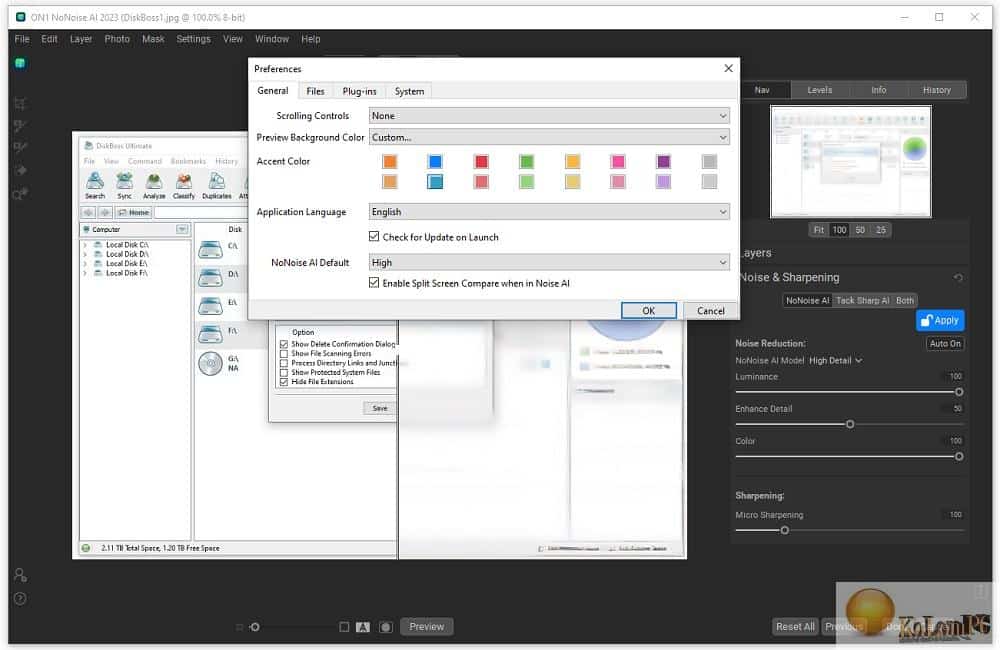Open the NoNoise AI Model High Detail dropdown

click(x=835, y=360)
